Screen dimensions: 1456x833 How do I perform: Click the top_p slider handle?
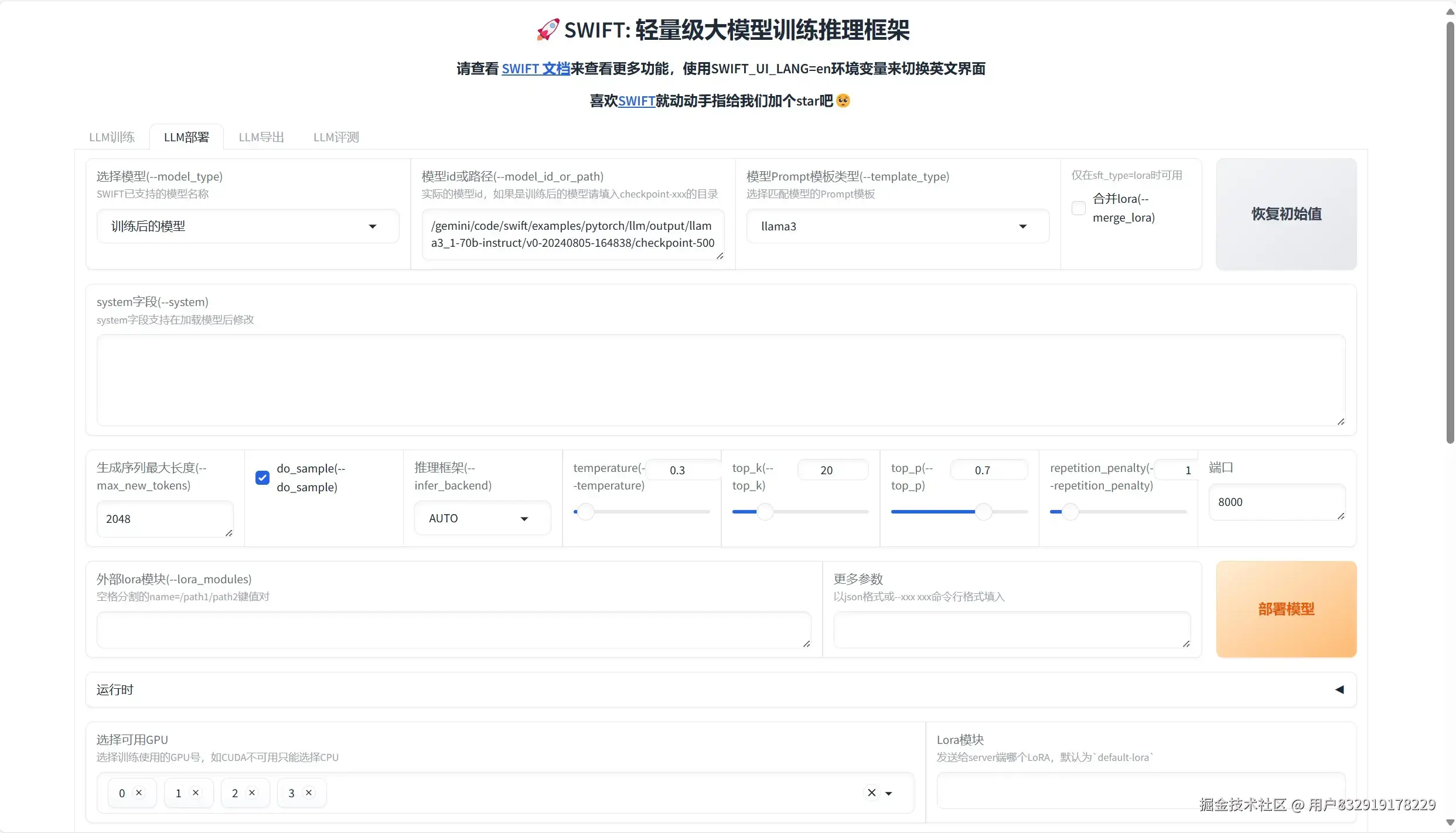[x=983, y=512]
